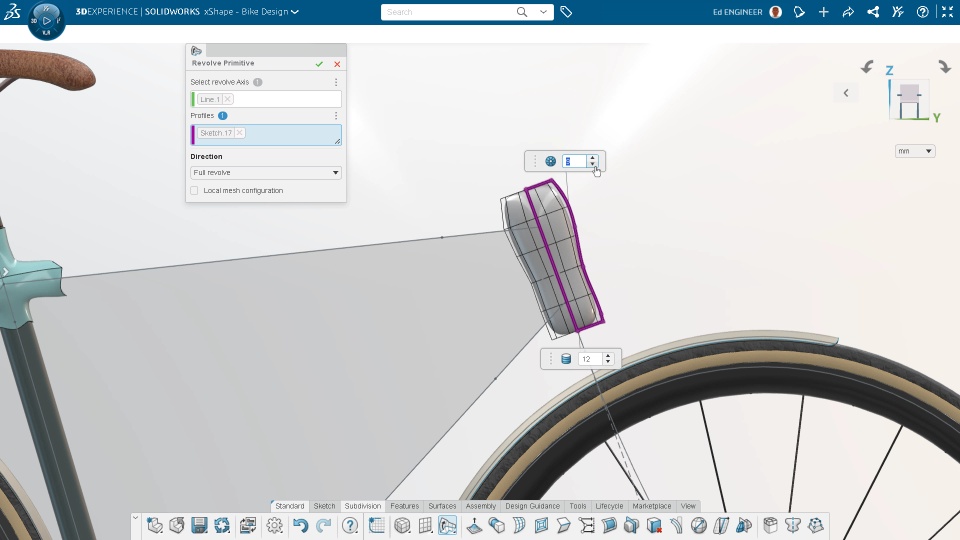
Task: Click the Undo arrow icon
Action: point(300,525)
